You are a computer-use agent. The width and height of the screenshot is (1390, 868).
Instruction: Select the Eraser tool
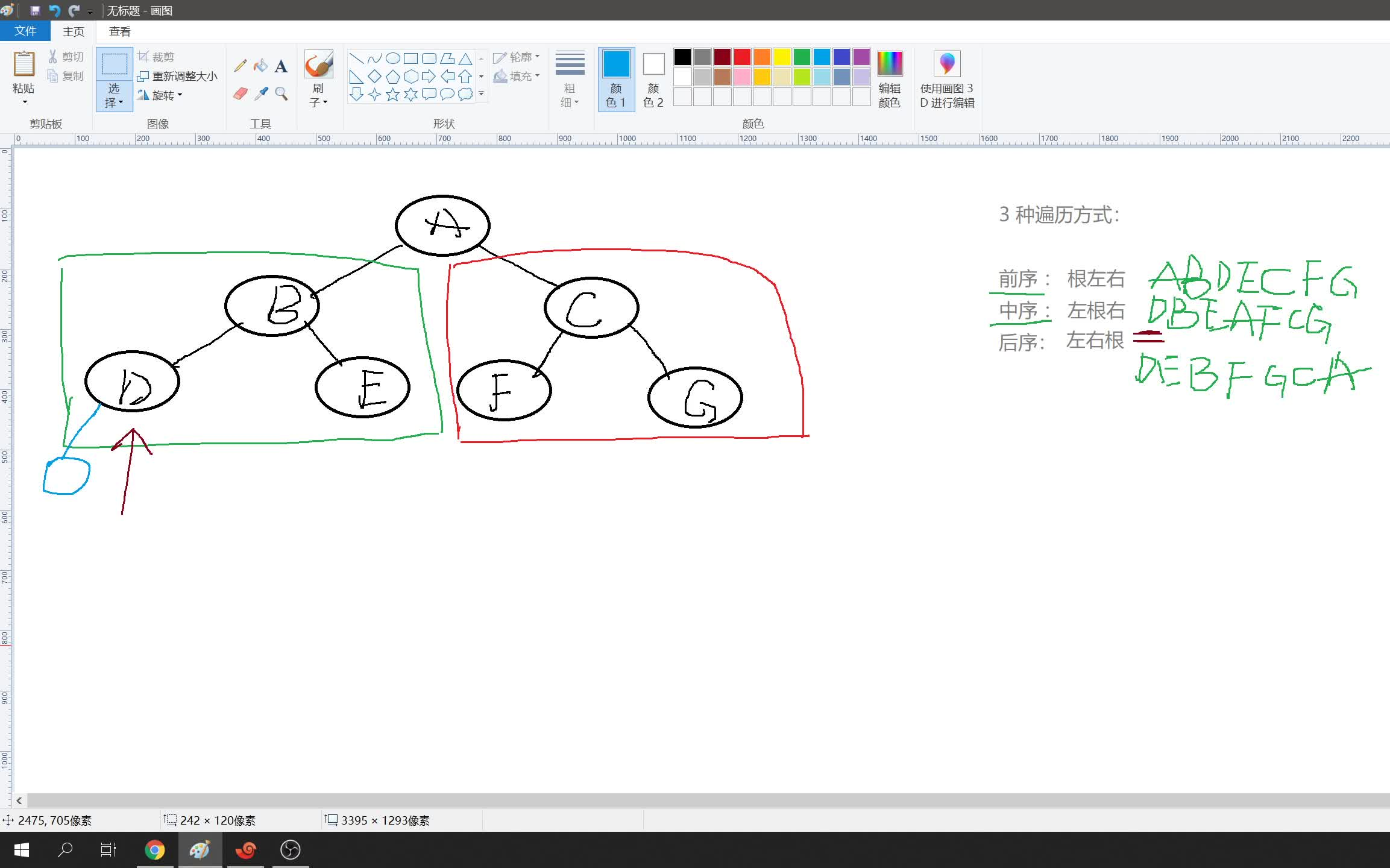240,93
